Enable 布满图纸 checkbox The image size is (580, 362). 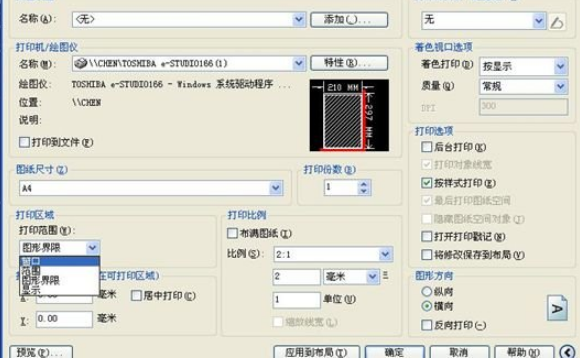coord(232,233)
